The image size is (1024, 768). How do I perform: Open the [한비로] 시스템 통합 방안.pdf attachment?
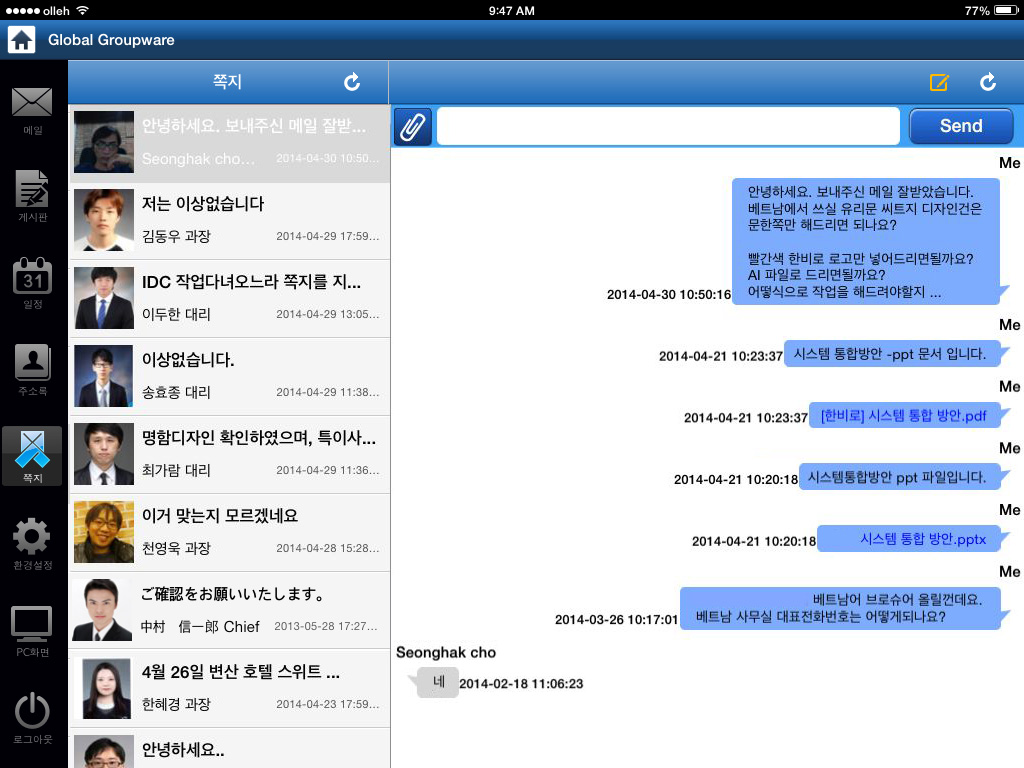coord(903,416)
